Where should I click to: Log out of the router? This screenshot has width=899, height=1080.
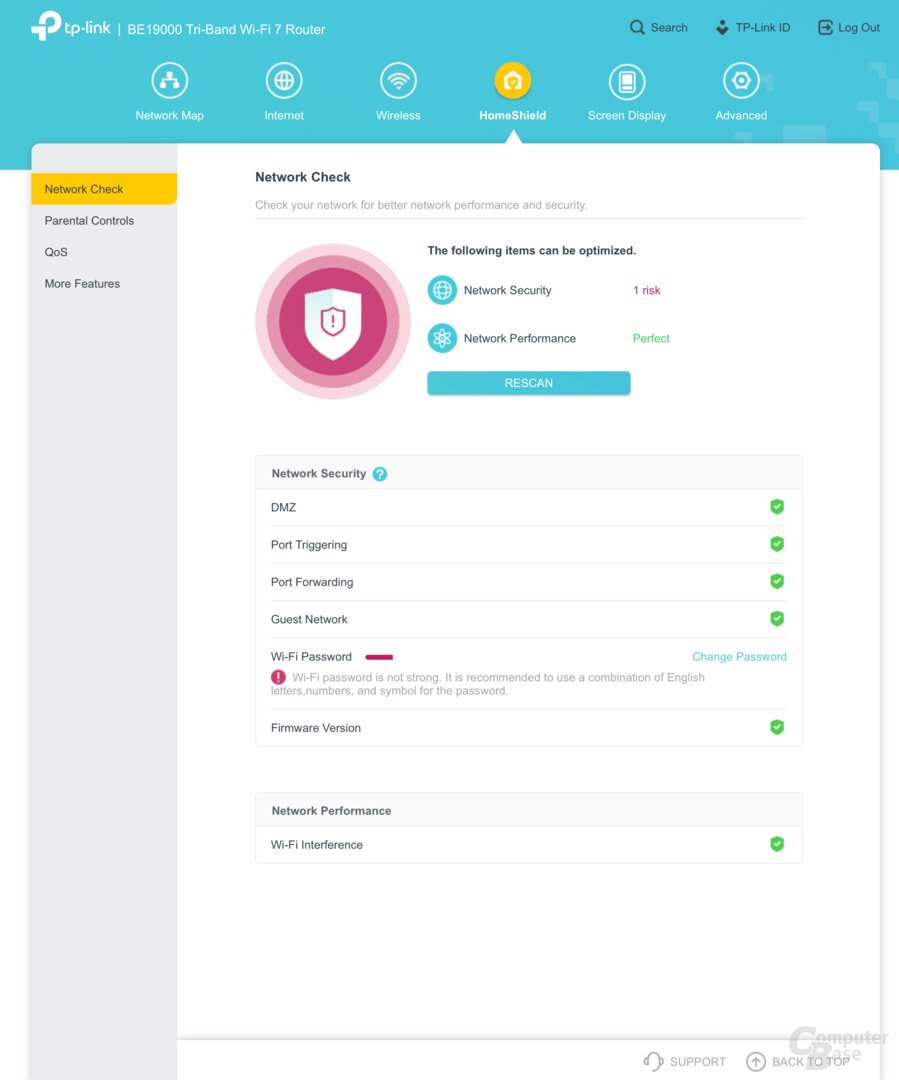click(x=849, y=28)
